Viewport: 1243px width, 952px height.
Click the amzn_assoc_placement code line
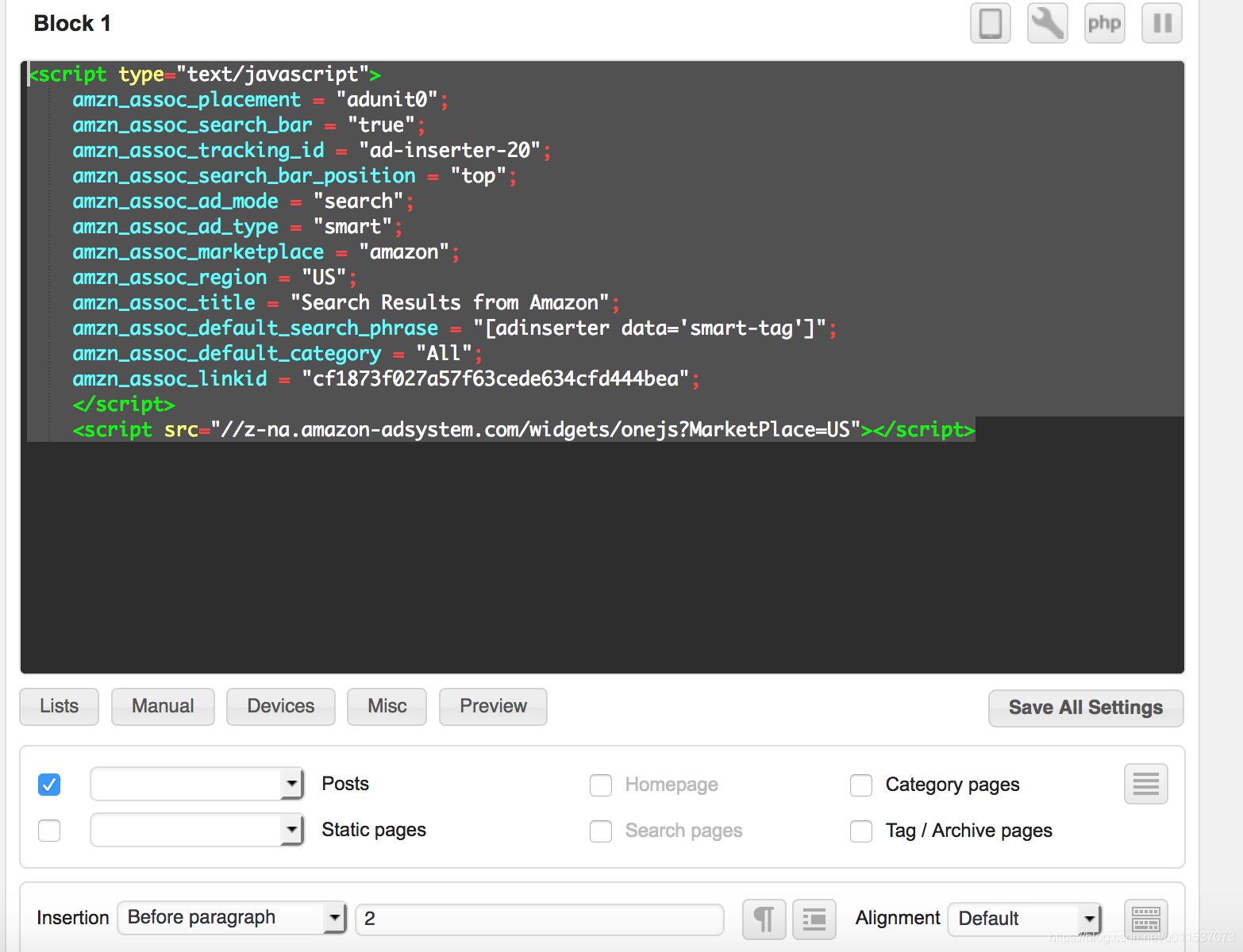click(260, 99)
